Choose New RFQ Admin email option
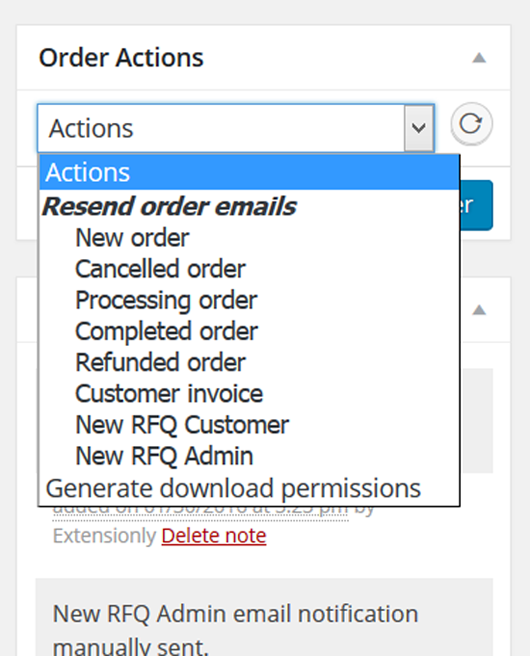This screenshot has width=530, height=656. pyautogui.click(x=164, y=456)
